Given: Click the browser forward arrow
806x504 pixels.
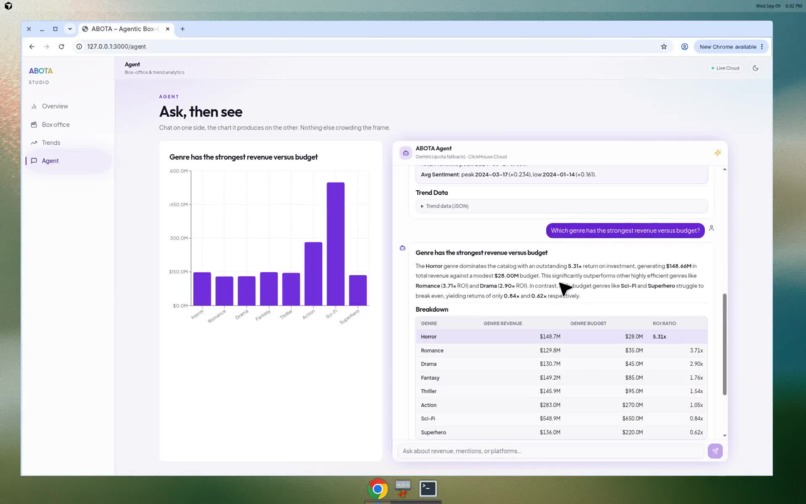Looking at the screenshot, I should coord(46,47).
